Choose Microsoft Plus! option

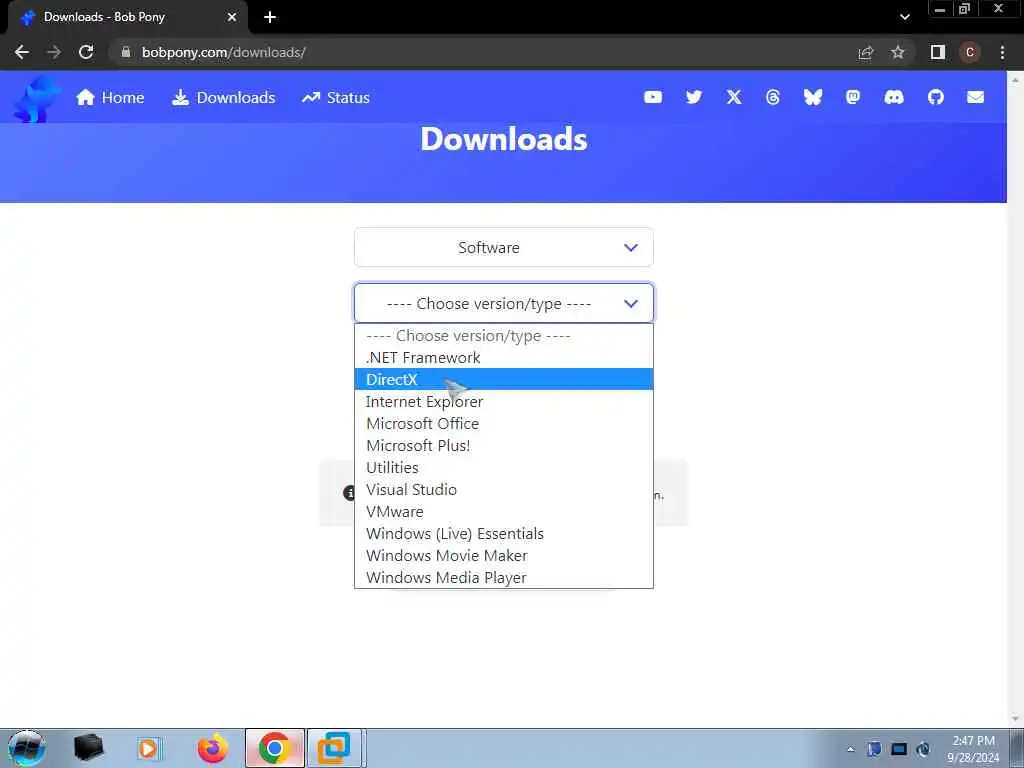click(x=504, y=445)
